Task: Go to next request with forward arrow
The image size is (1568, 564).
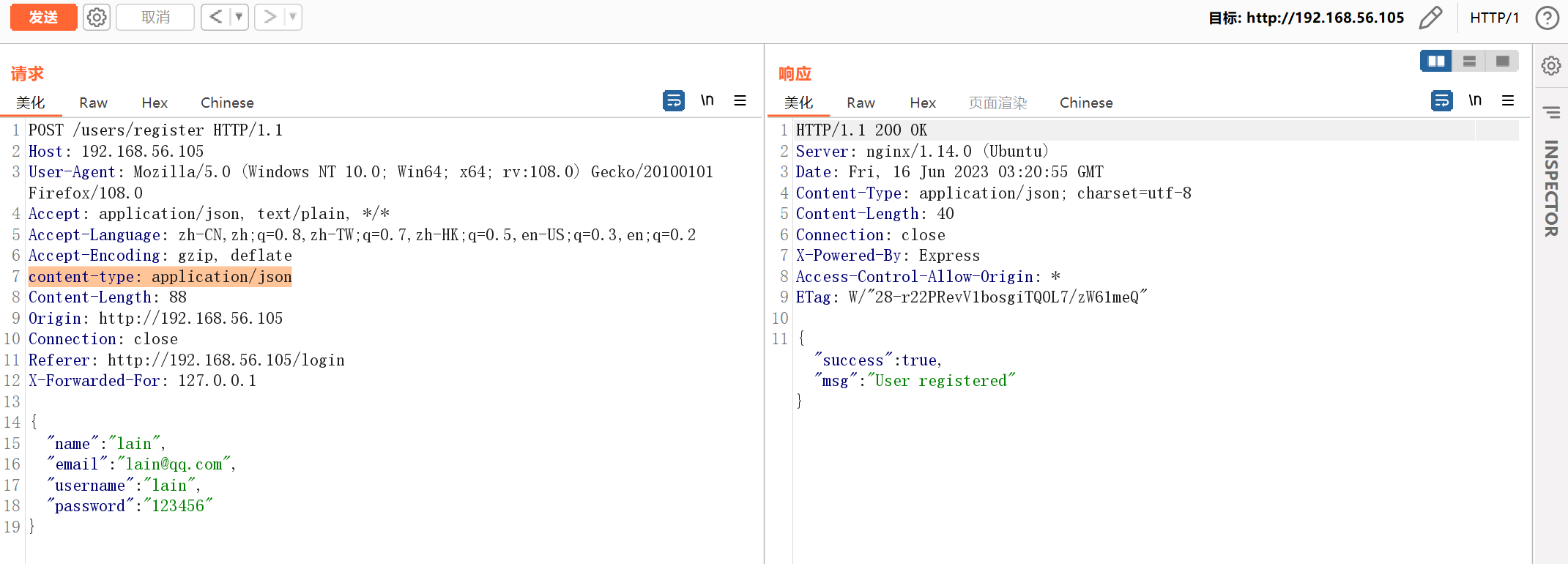Action: click(269, 17)
